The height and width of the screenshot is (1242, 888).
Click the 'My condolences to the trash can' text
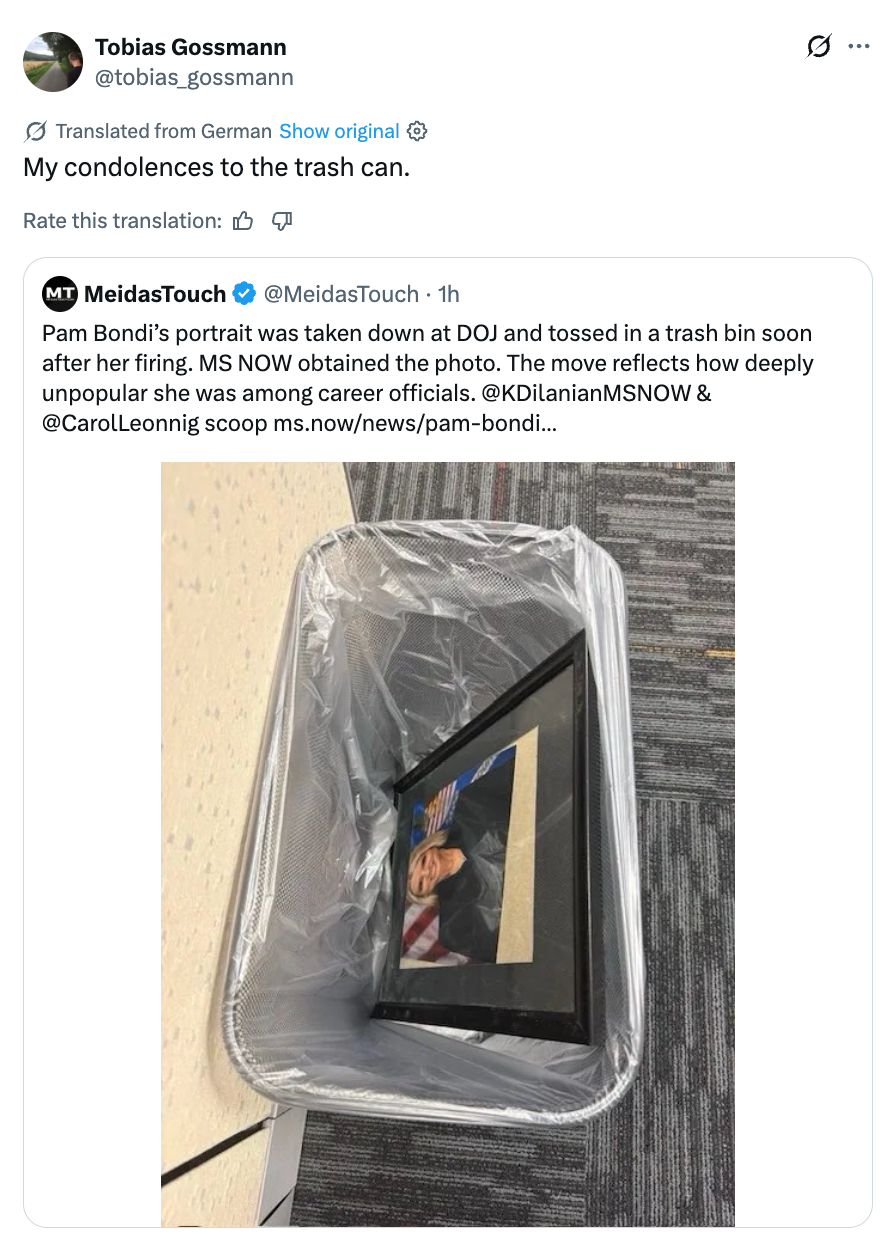click(x=216, y=167)
